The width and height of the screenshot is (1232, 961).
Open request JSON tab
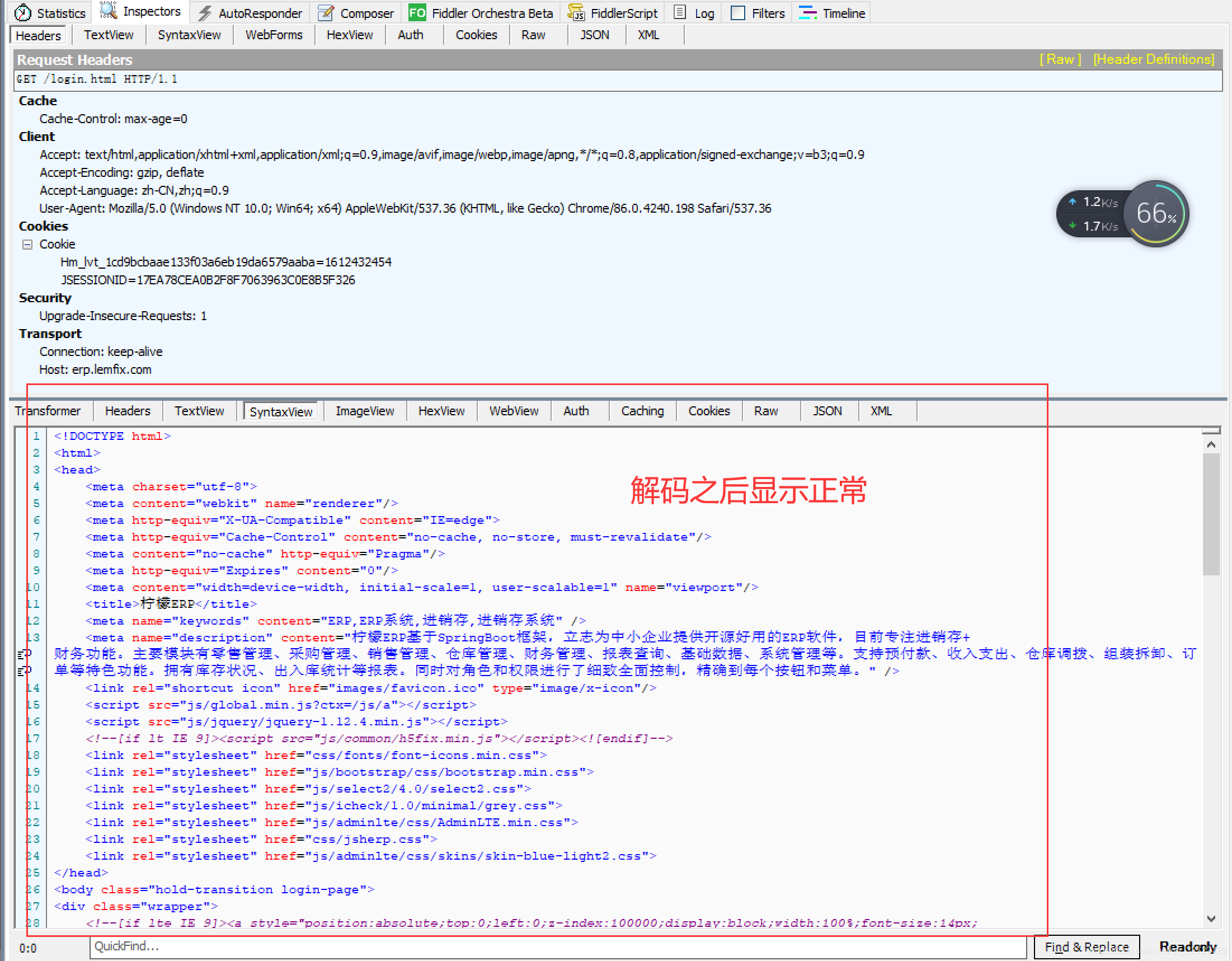(595, 35)
